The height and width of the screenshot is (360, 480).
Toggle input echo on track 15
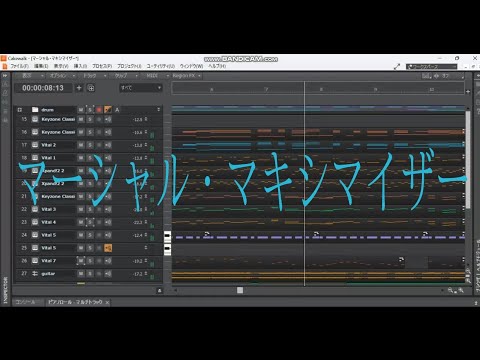(x=108, y=119)
